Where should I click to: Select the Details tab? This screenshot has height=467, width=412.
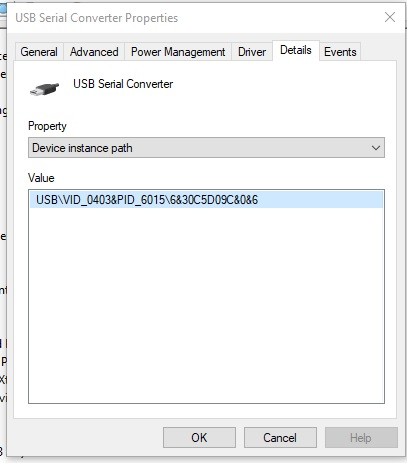pyautogui.click(x=296, y=50)
